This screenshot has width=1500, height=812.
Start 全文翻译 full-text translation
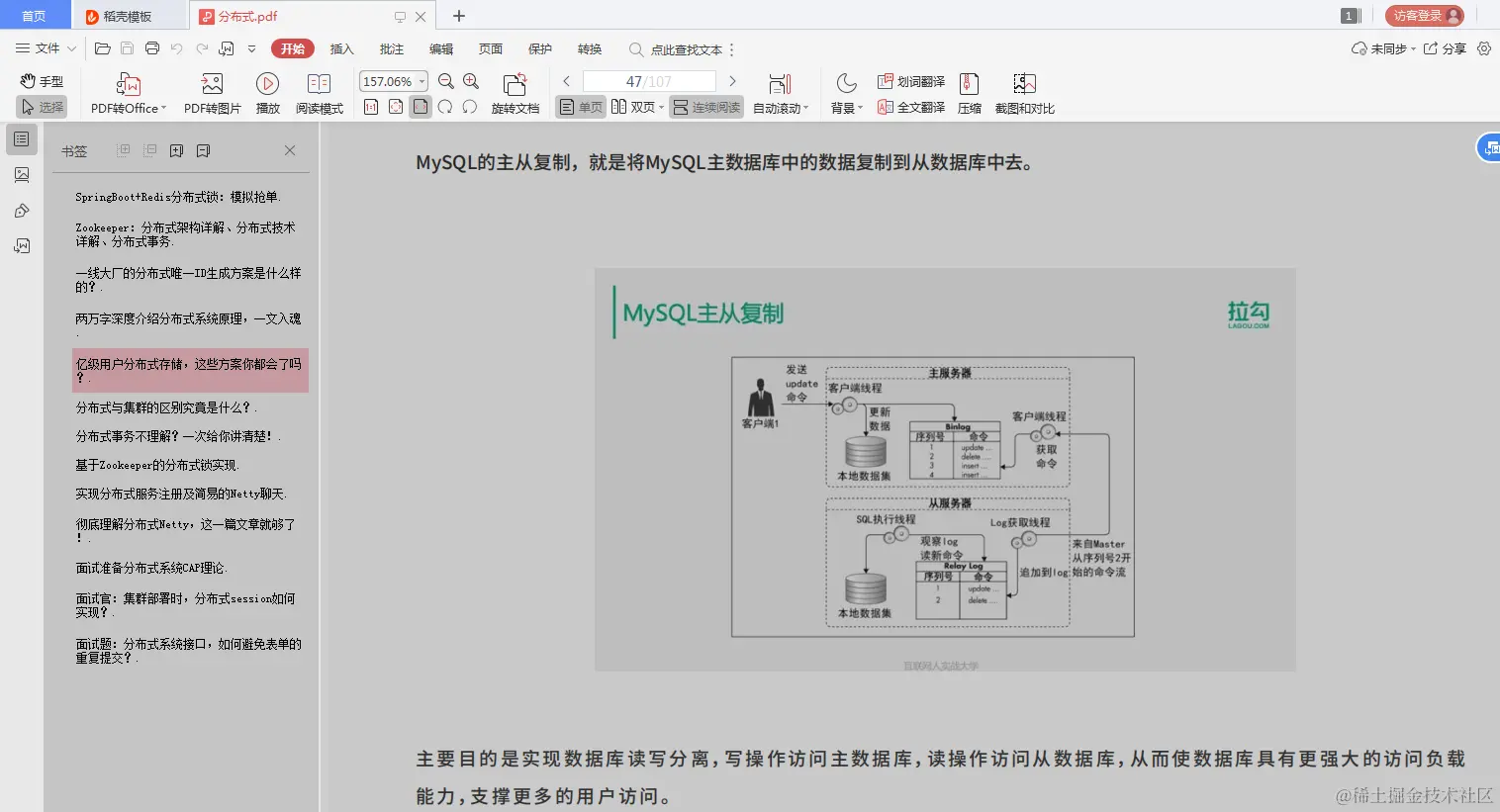(910, 108)
